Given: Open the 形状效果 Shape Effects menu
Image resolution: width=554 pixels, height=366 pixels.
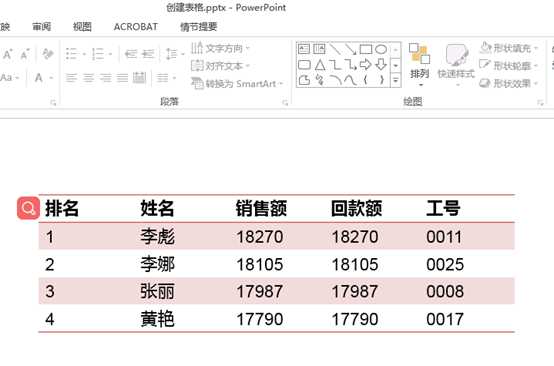Looking at the screenshot, I should [x=509, y=83].
